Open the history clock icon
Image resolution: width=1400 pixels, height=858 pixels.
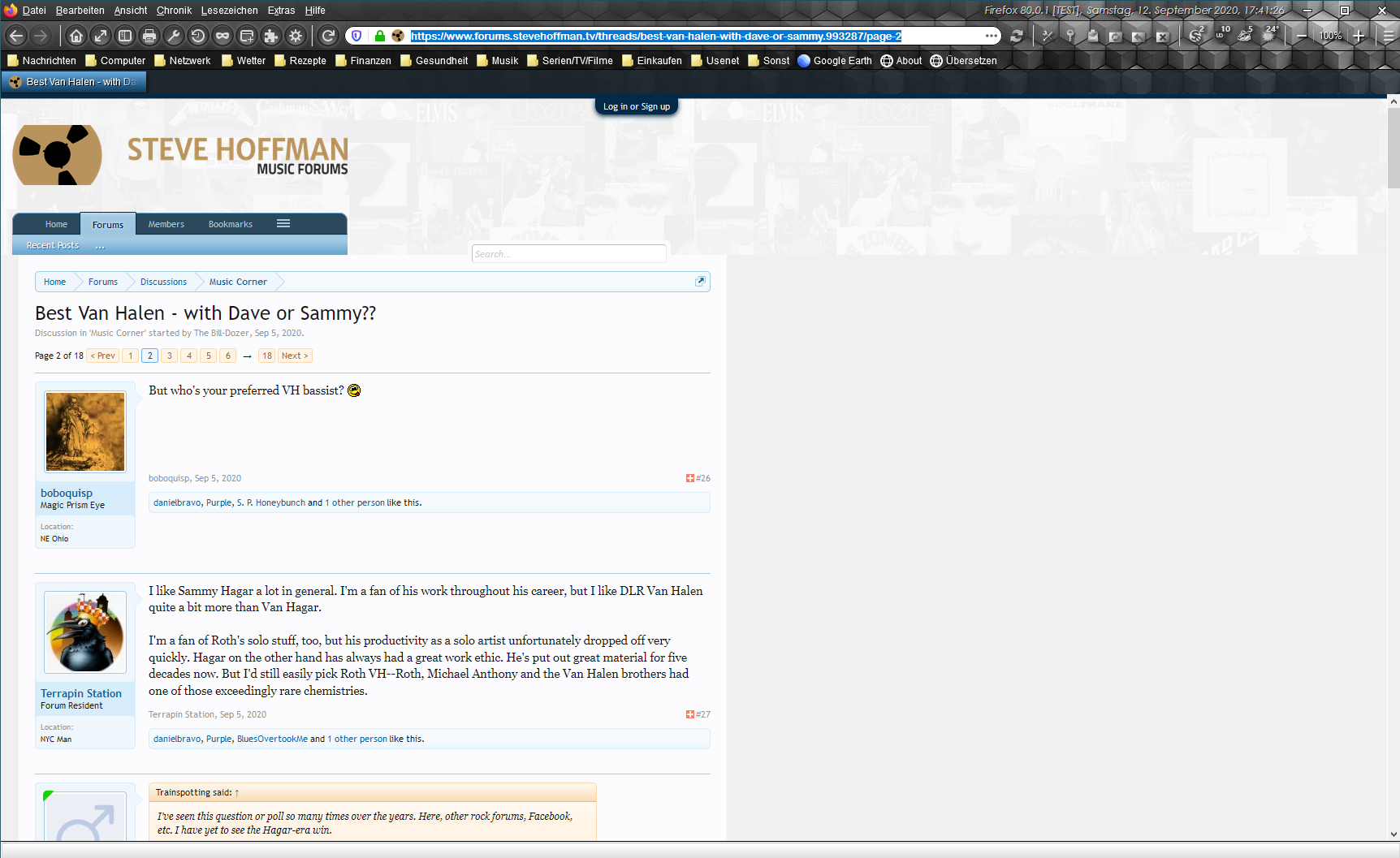click(x=198, y=36)
